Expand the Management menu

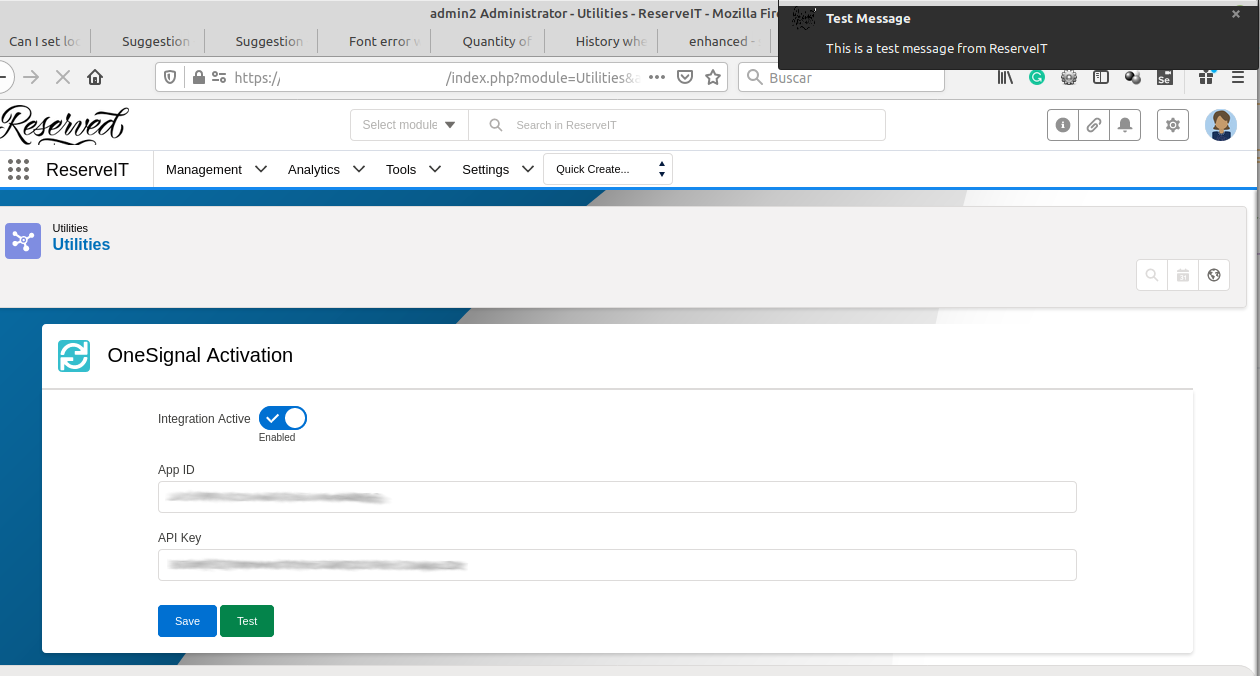pyautogui.click(x=216, y=170)
